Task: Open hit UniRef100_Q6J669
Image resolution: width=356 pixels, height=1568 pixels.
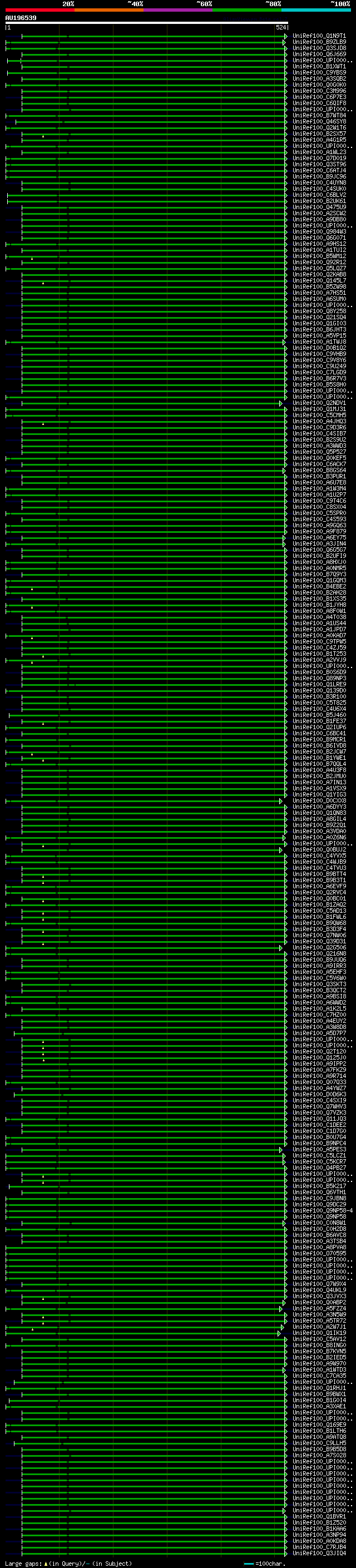Action: 319,54
